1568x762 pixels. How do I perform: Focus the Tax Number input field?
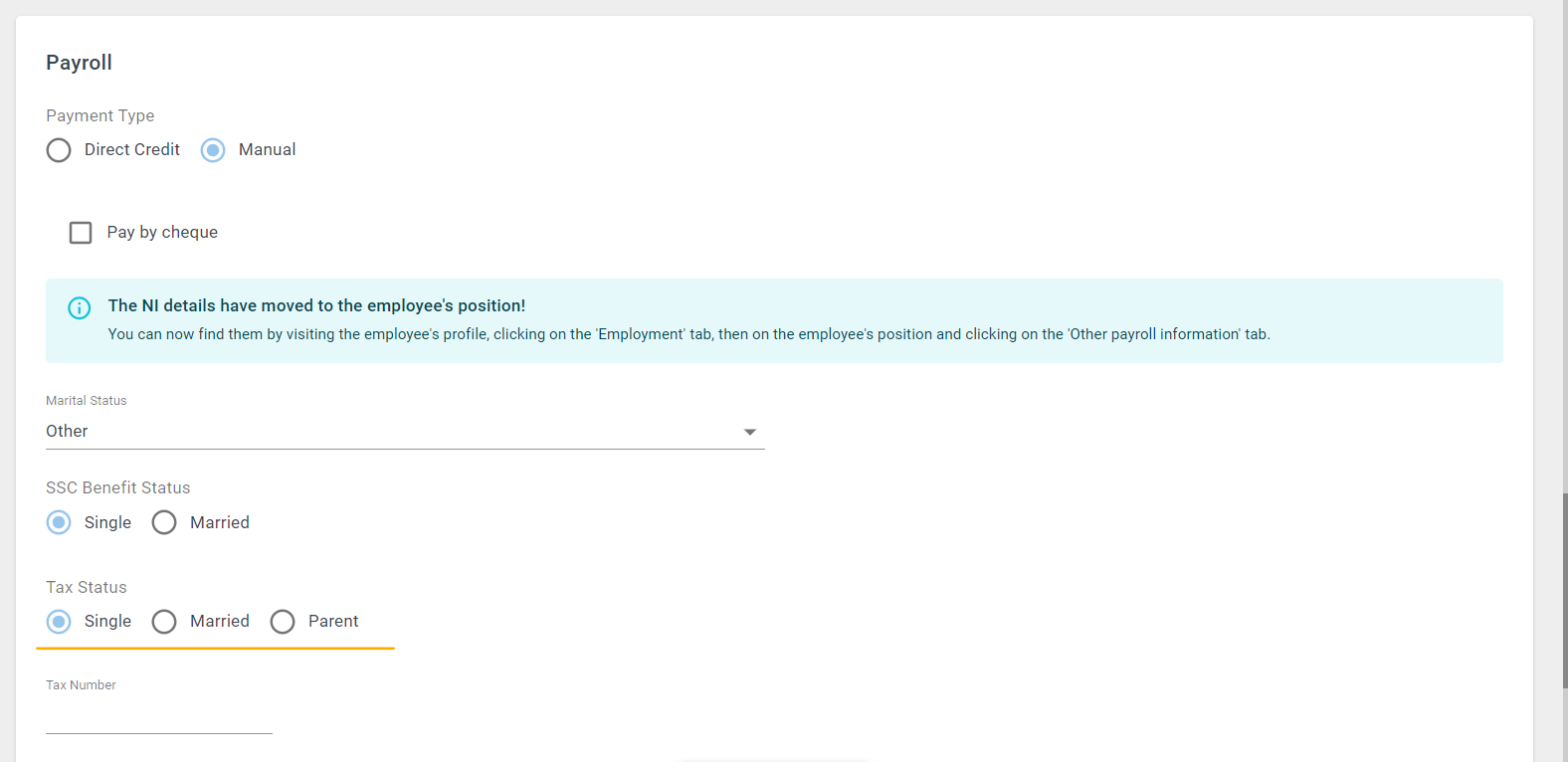[x=159, y=716]
